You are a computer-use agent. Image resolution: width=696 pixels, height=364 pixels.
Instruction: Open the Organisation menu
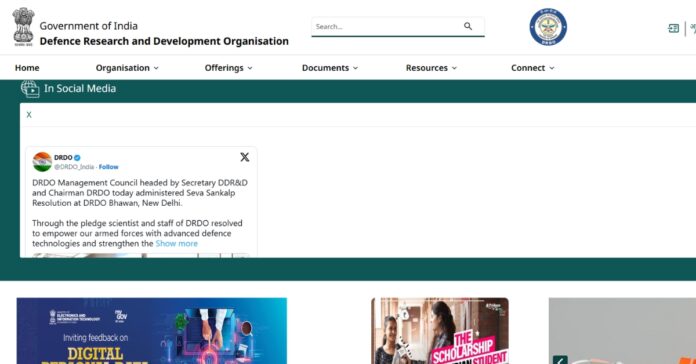coord(127,68)
